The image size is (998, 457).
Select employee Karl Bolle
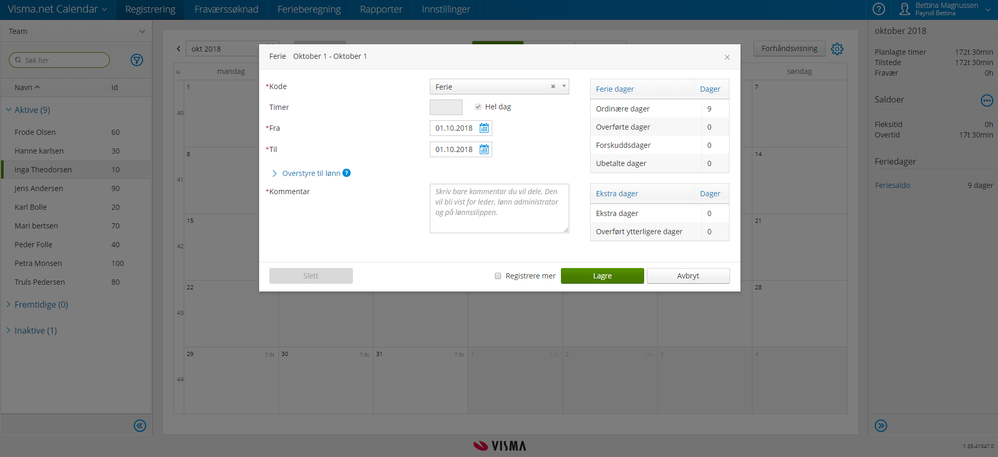pos(76,207)
